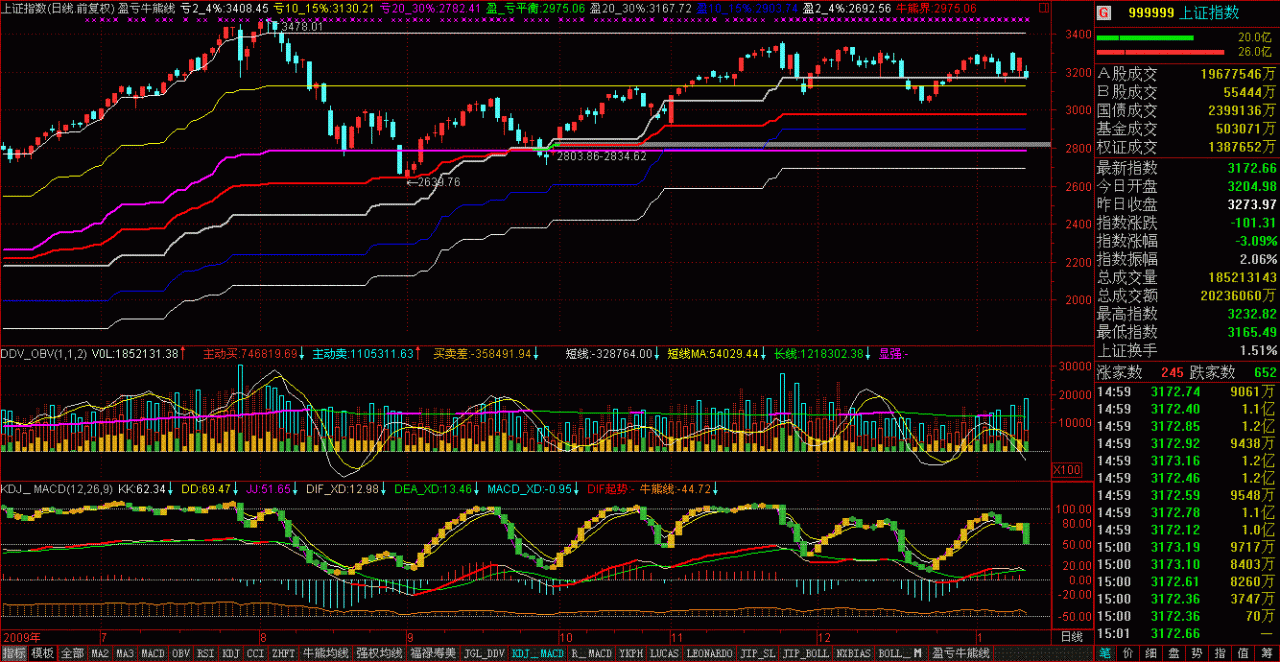Screen dimensions: 1280x662
Task: Choose the KDJ indicator tab
Action: click(230, 653)
